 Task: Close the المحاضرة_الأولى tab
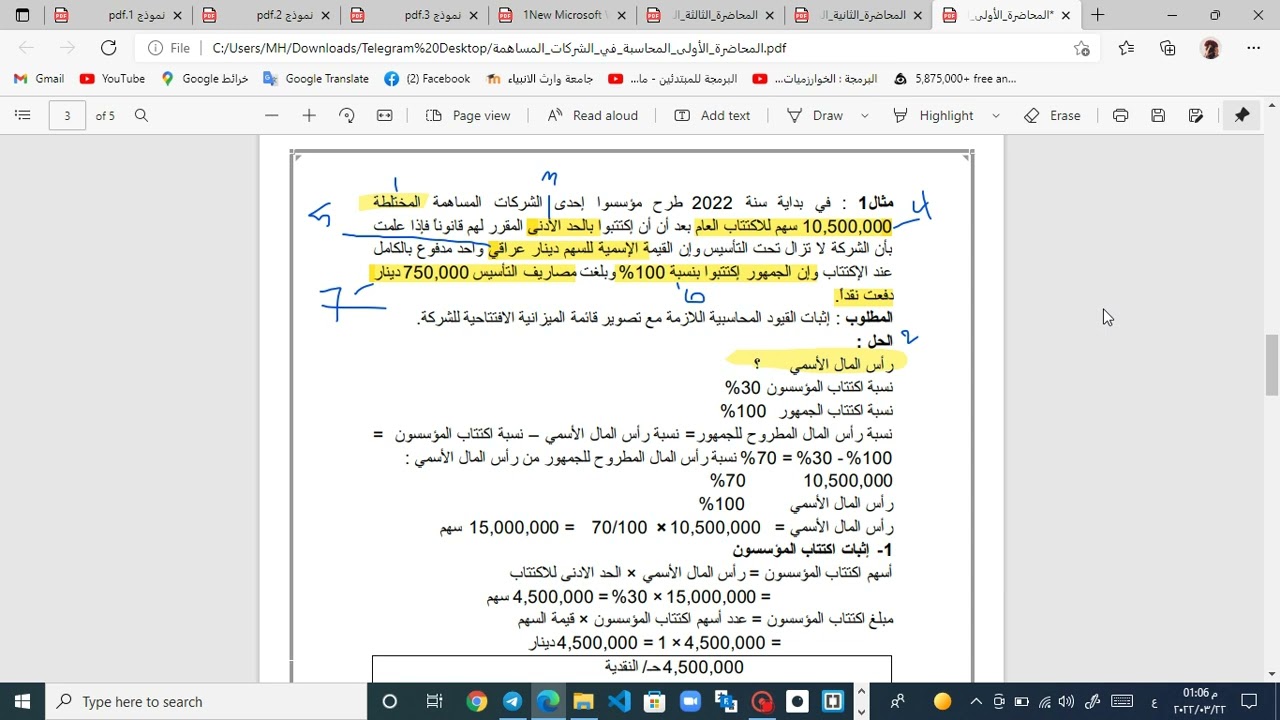click(x=1065, y=15)
